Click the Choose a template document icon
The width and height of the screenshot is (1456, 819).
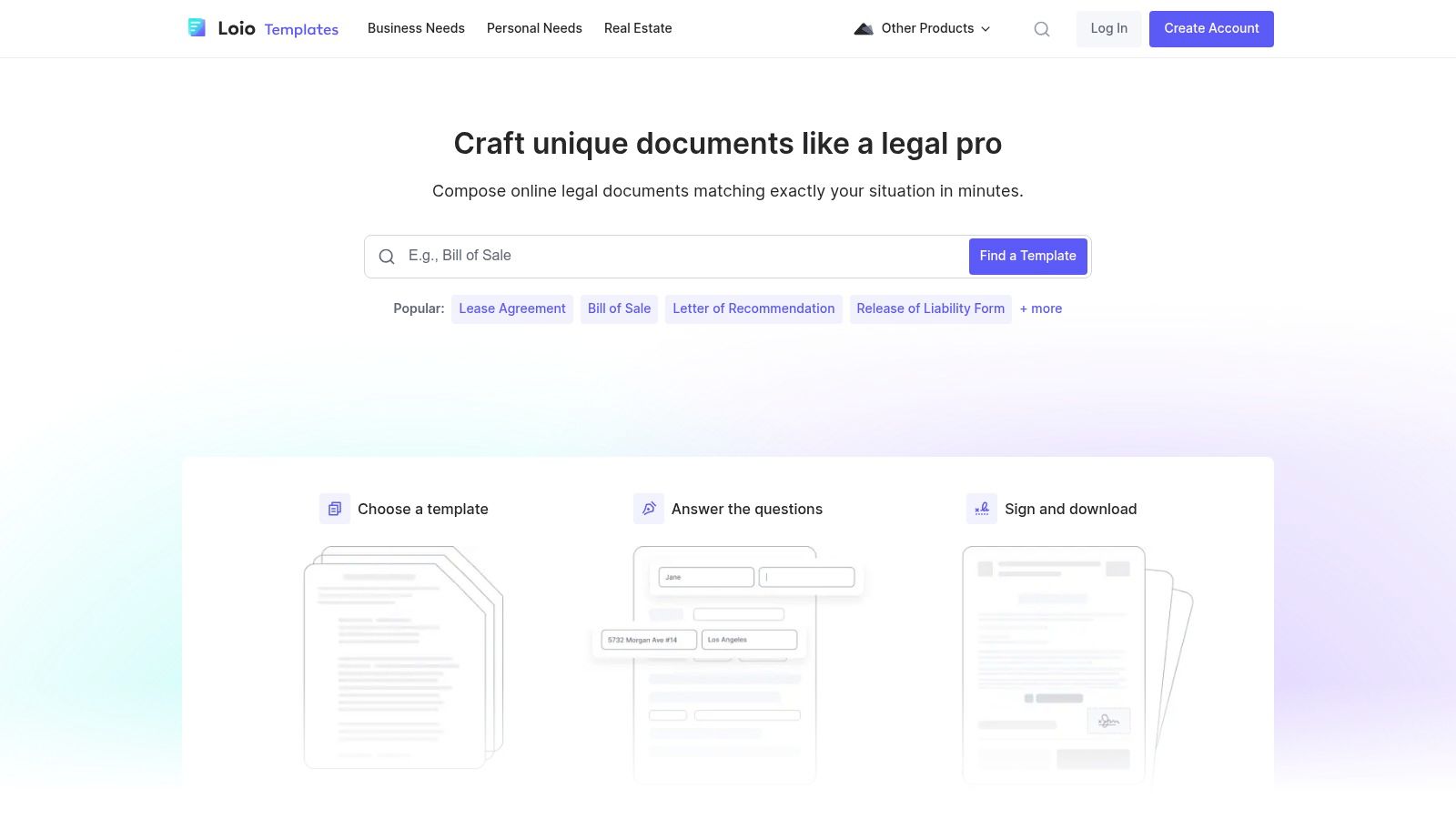pyautogui.click(x=335, y=509)
